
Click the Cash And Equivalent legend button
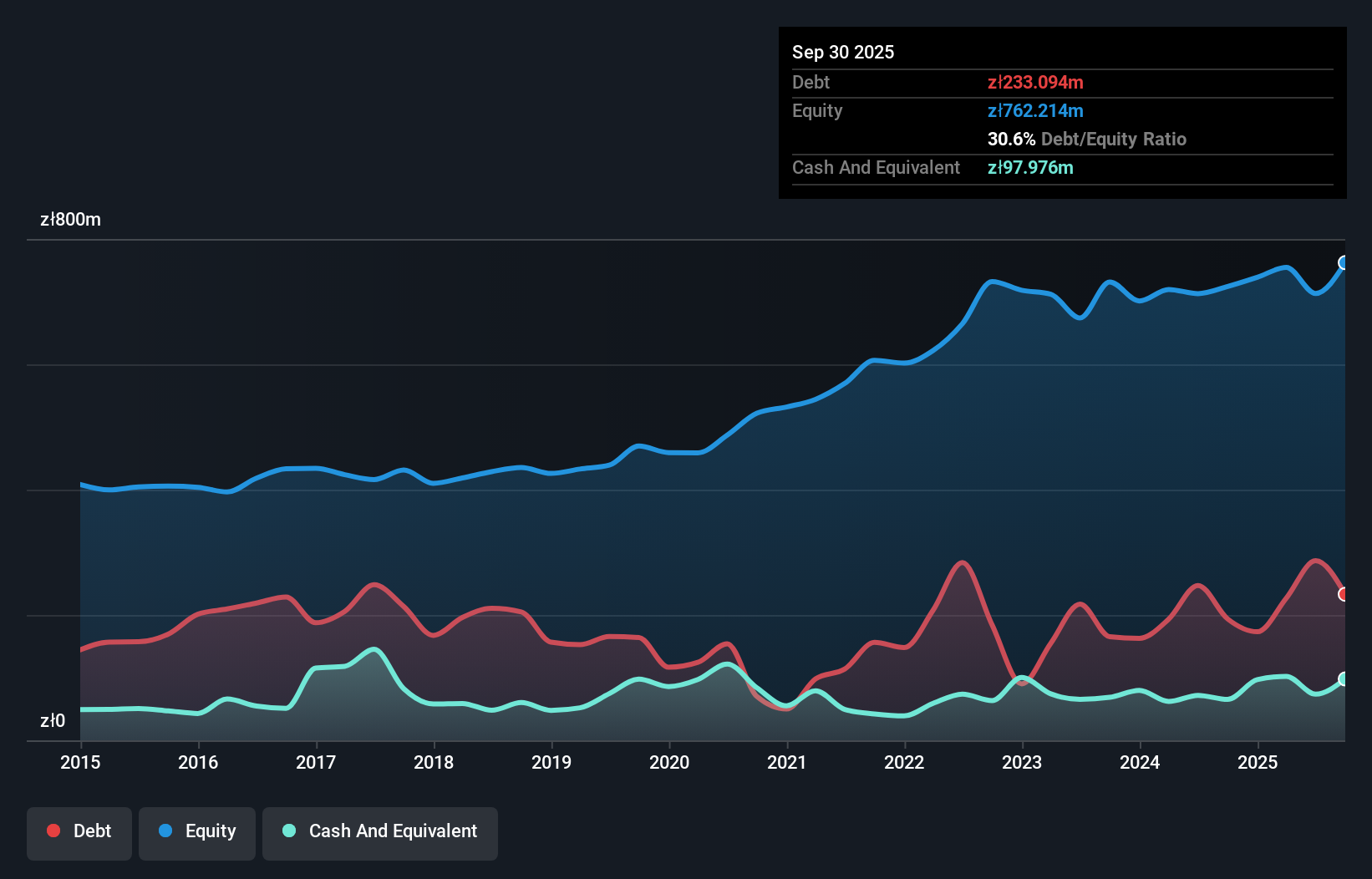click(380, 833)
